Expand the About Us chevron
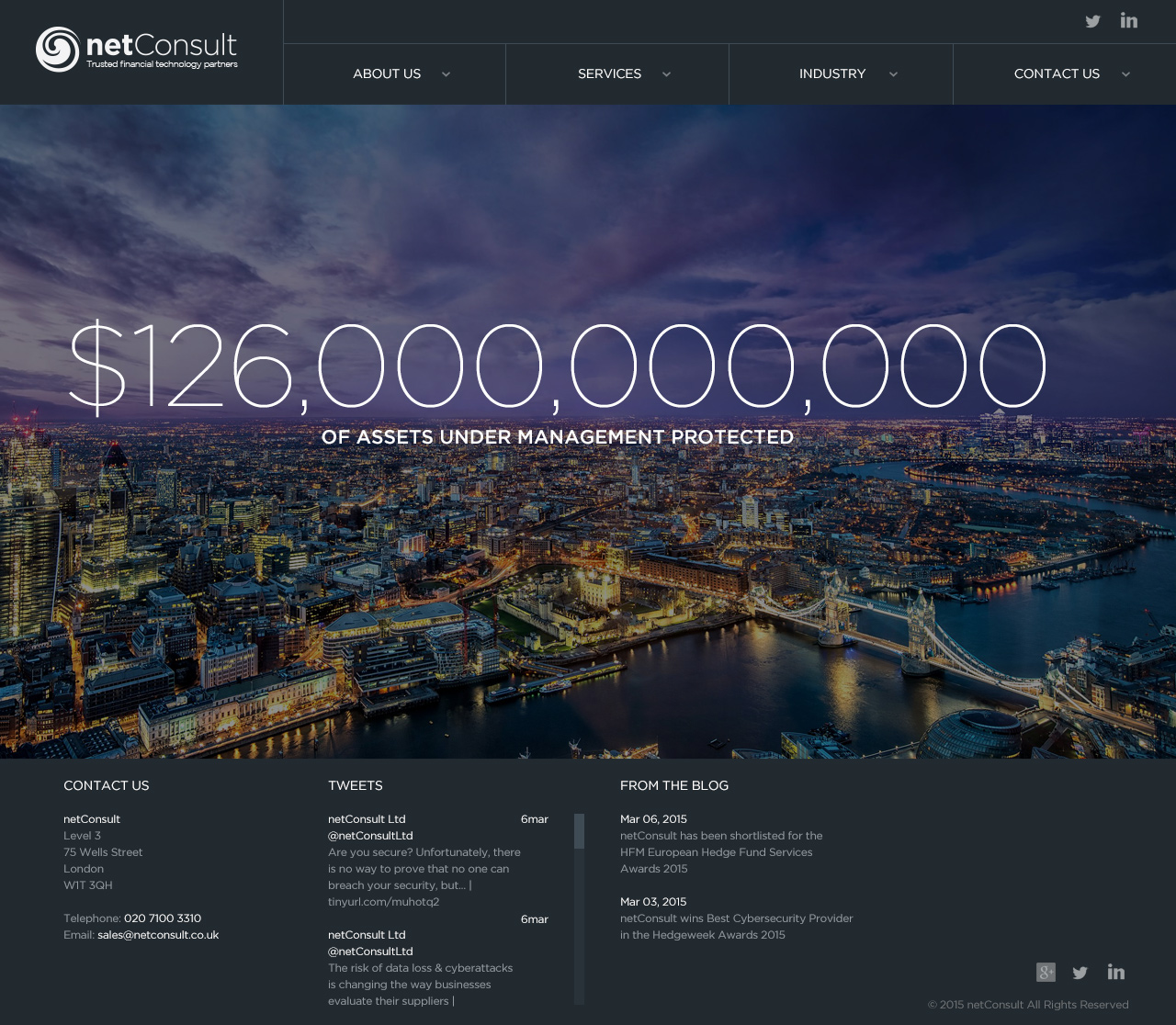 click(446, 74)
